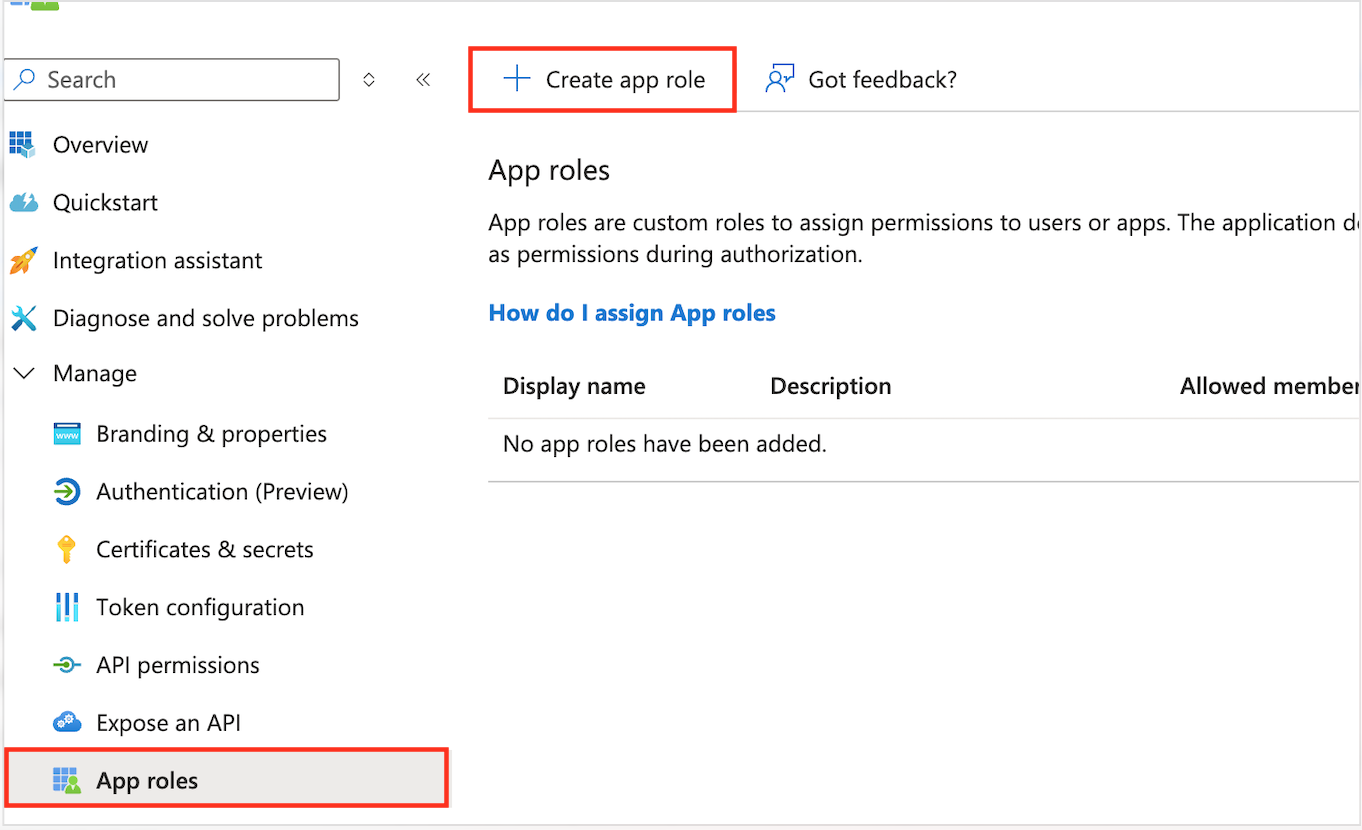
Task: Click the Branding & properties icon
Action: click(x=67, y=435)
